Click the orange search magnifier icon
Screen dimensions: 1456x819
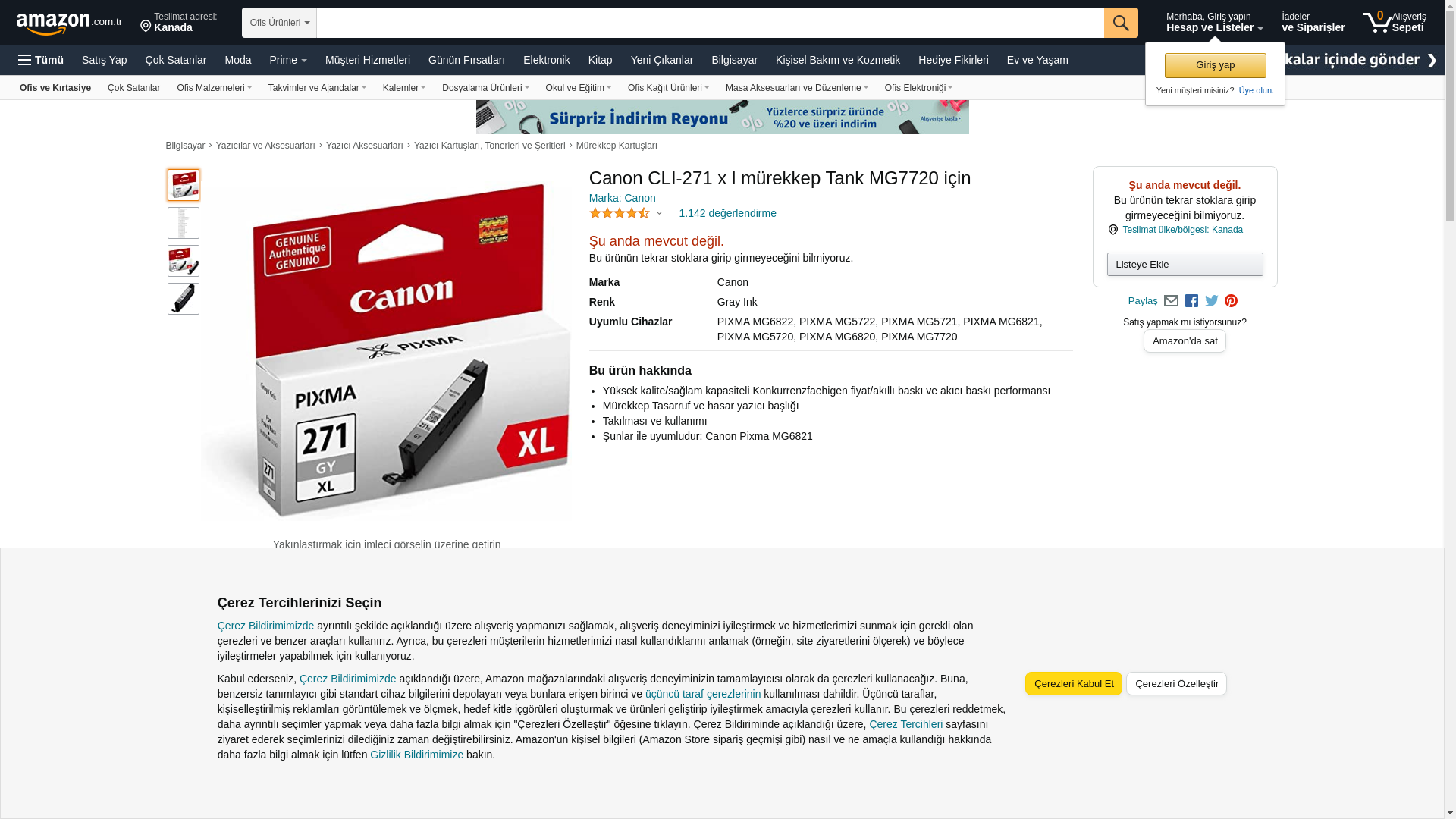[x=1121, y=23]
